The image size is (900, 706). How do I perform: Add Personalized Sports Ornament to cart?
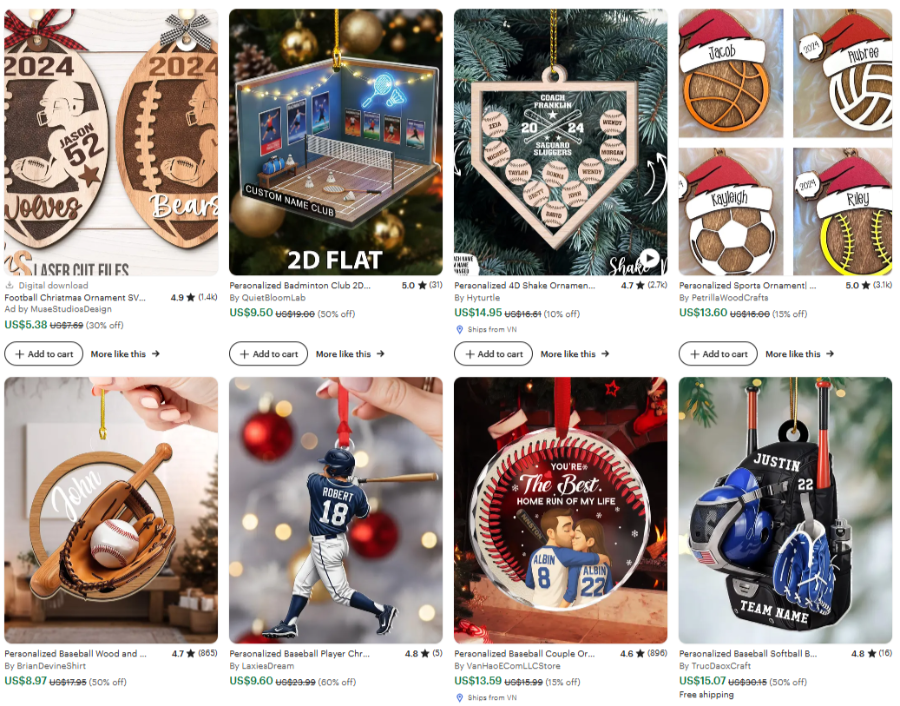coord(718,354)
